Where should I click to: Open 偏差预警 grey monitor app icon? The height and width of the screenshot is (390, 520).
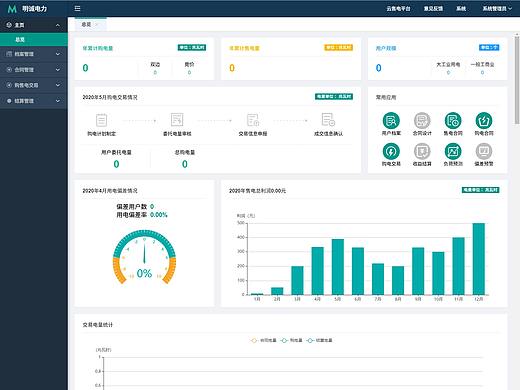484,151
